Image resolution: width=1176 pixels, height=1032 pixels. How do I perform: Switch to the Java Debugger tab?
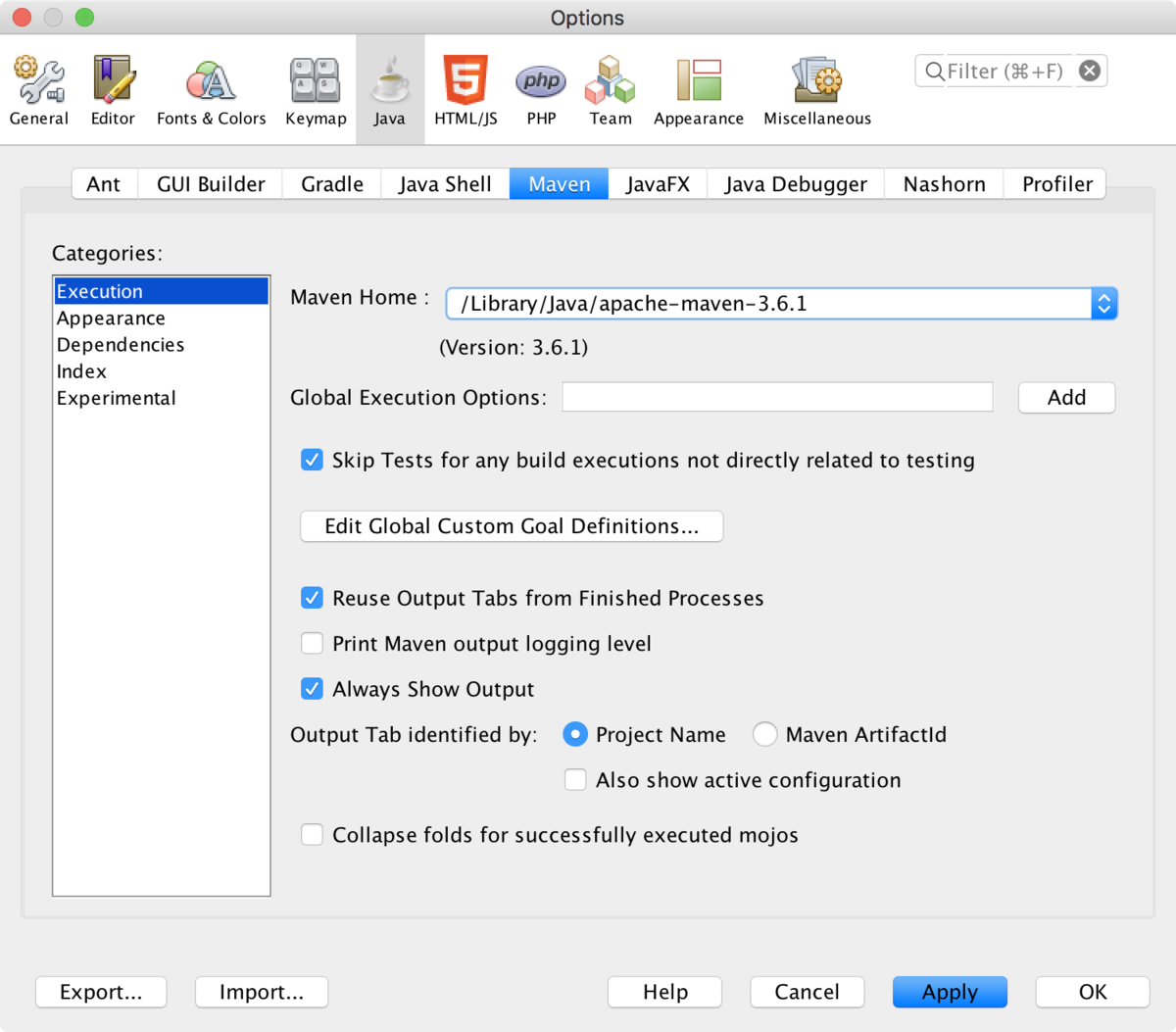796,184
